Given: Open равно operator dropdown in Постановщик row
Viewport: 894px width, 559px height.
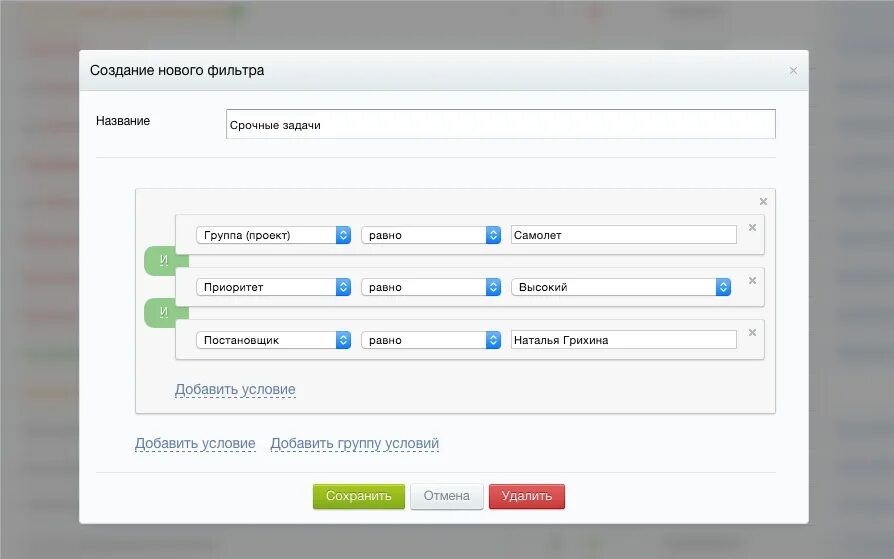Looking at the screenshot, I should point(431,340).
